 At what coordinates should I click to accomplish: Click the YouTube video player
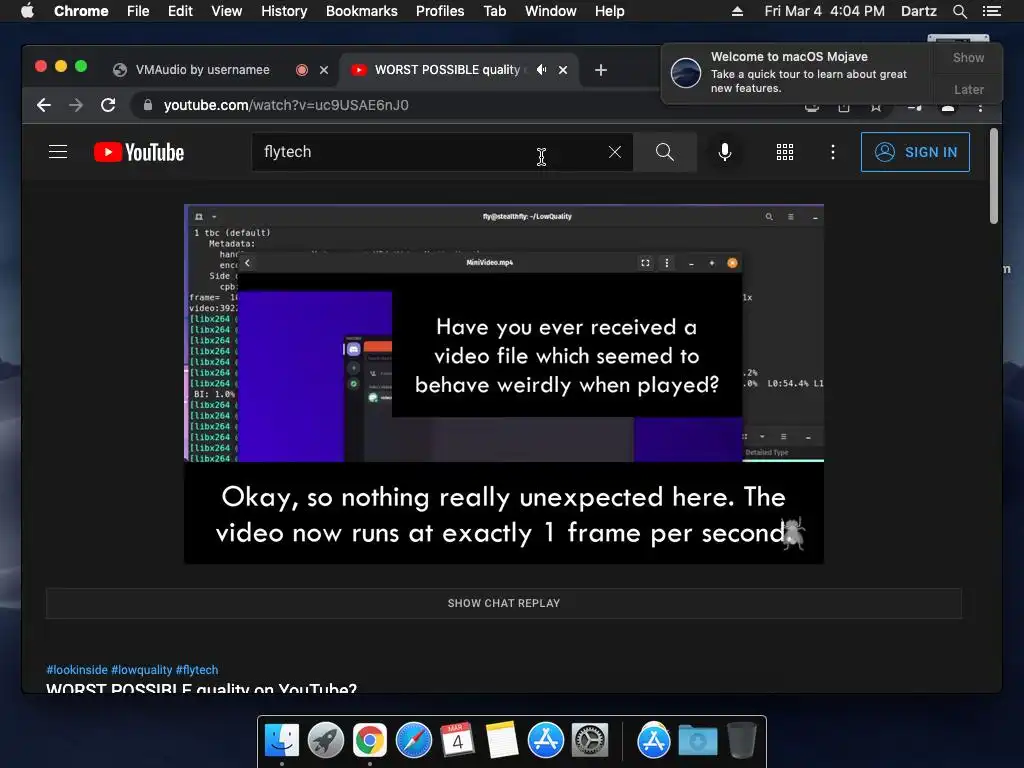click(504, 384)
